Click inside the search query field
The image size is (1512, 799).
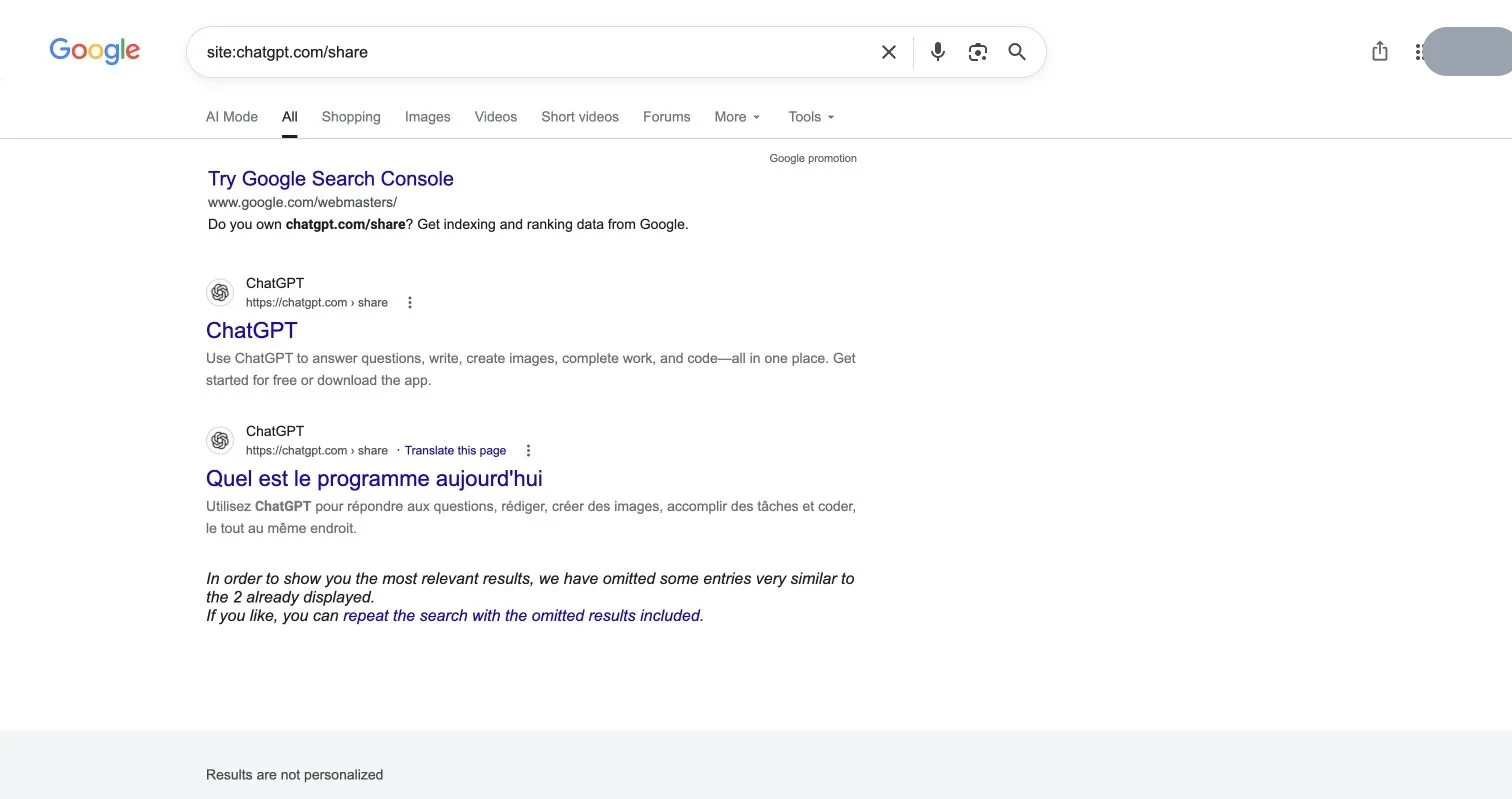(535, 52)
